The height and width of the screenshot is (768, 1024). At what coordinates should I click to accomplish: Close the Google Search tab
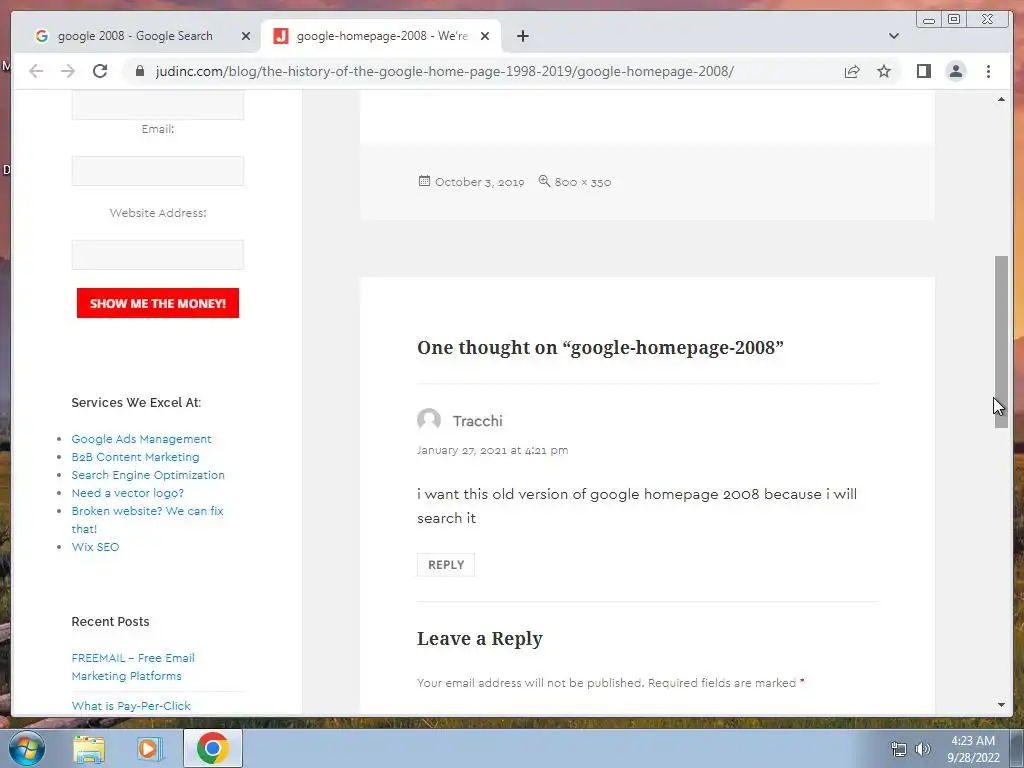click(x=246, y=36)
